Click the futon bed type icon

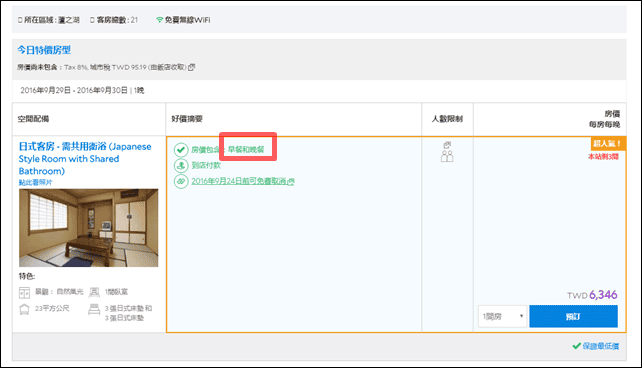tap(94, 309)
